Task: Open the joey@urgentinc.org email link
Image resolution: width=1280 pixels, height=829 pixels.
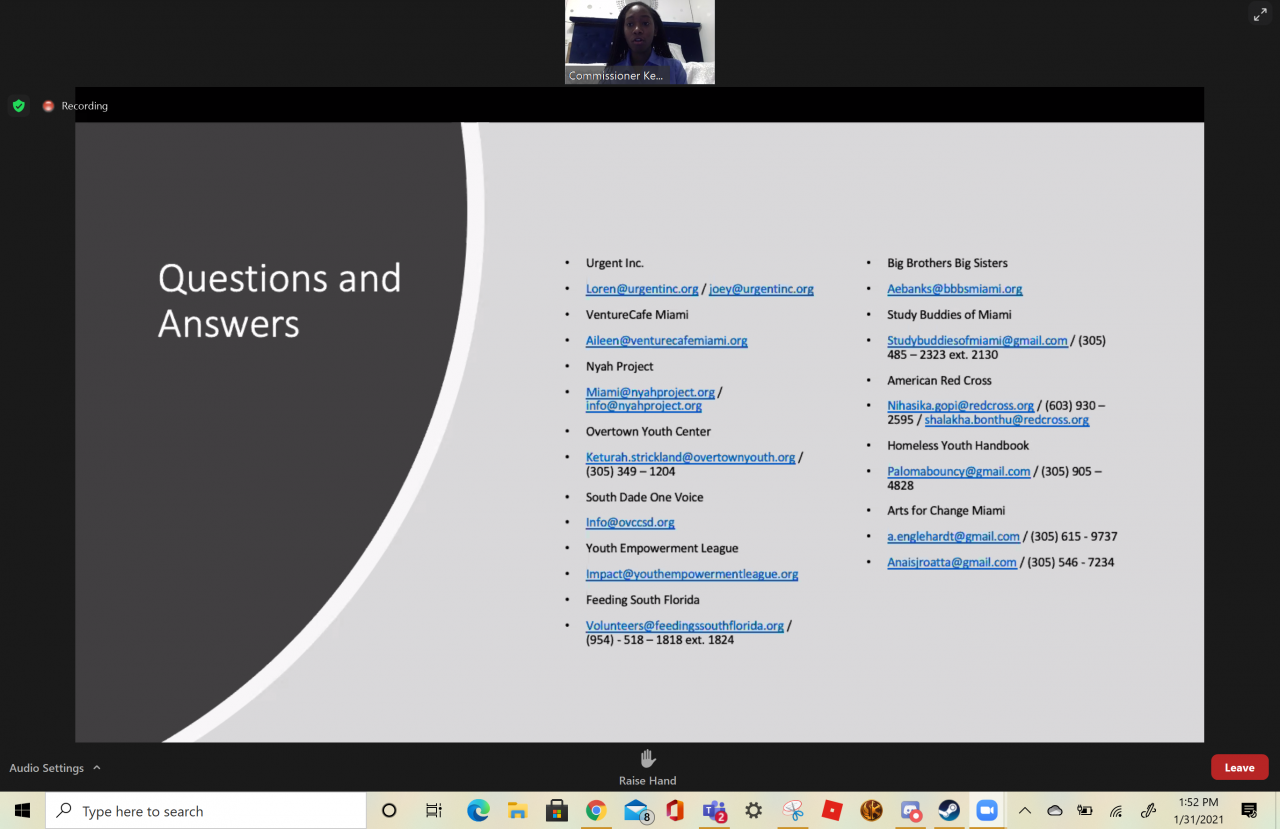Action: pos(761,289)
